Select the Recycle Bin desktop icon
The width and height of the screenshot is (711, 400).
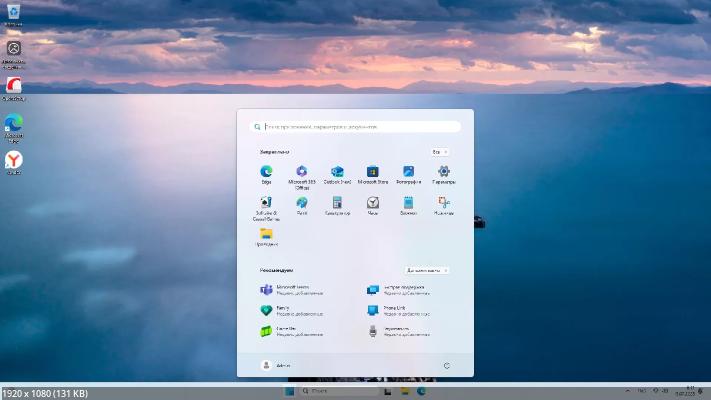click(x=13, y=15)
